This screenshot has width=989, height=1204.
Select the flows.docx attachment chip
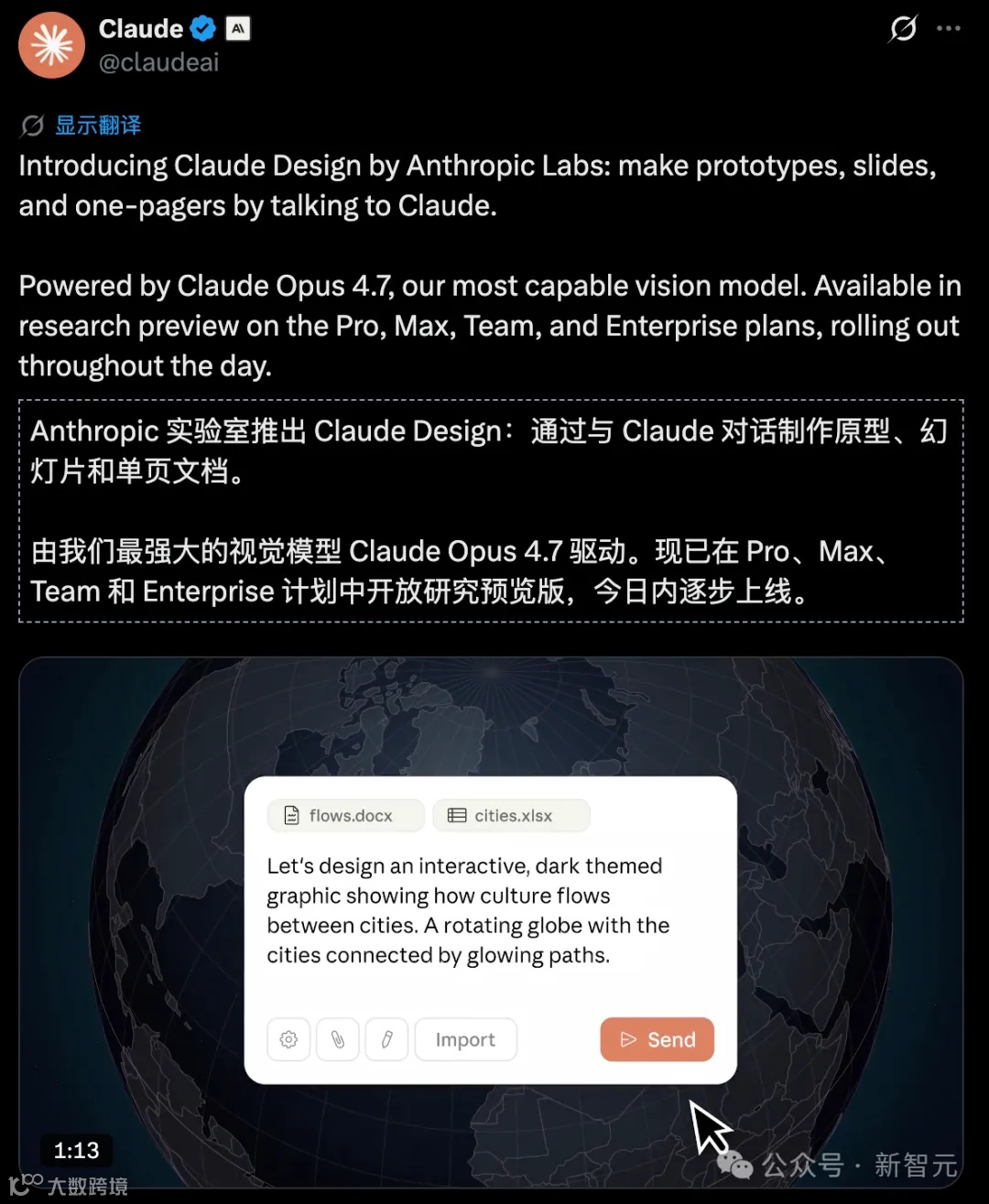pyautogui.click(x=346, y=816)
